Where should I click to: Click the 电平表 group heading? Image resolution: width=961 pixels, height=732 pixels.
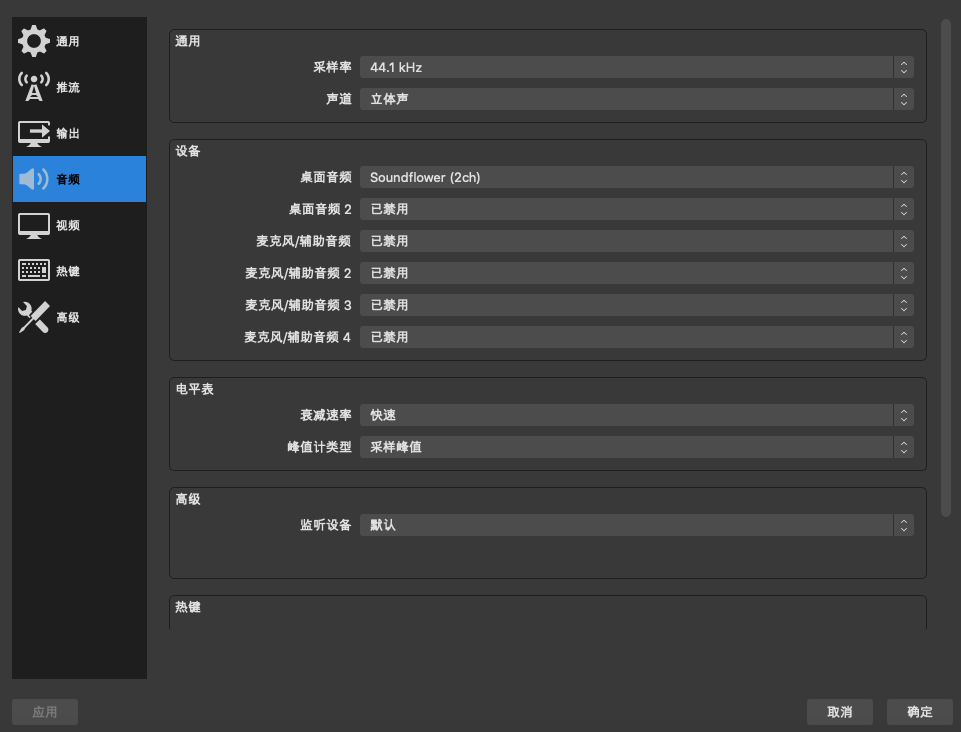point(194,389)
